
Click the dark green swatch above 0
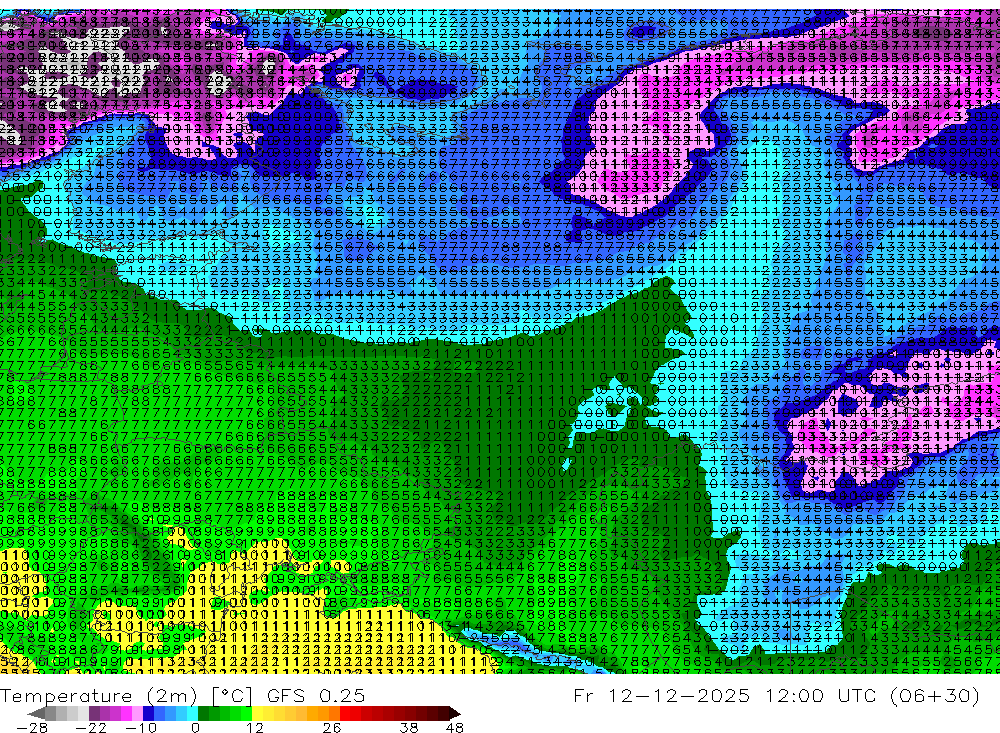tap(203, 713)
